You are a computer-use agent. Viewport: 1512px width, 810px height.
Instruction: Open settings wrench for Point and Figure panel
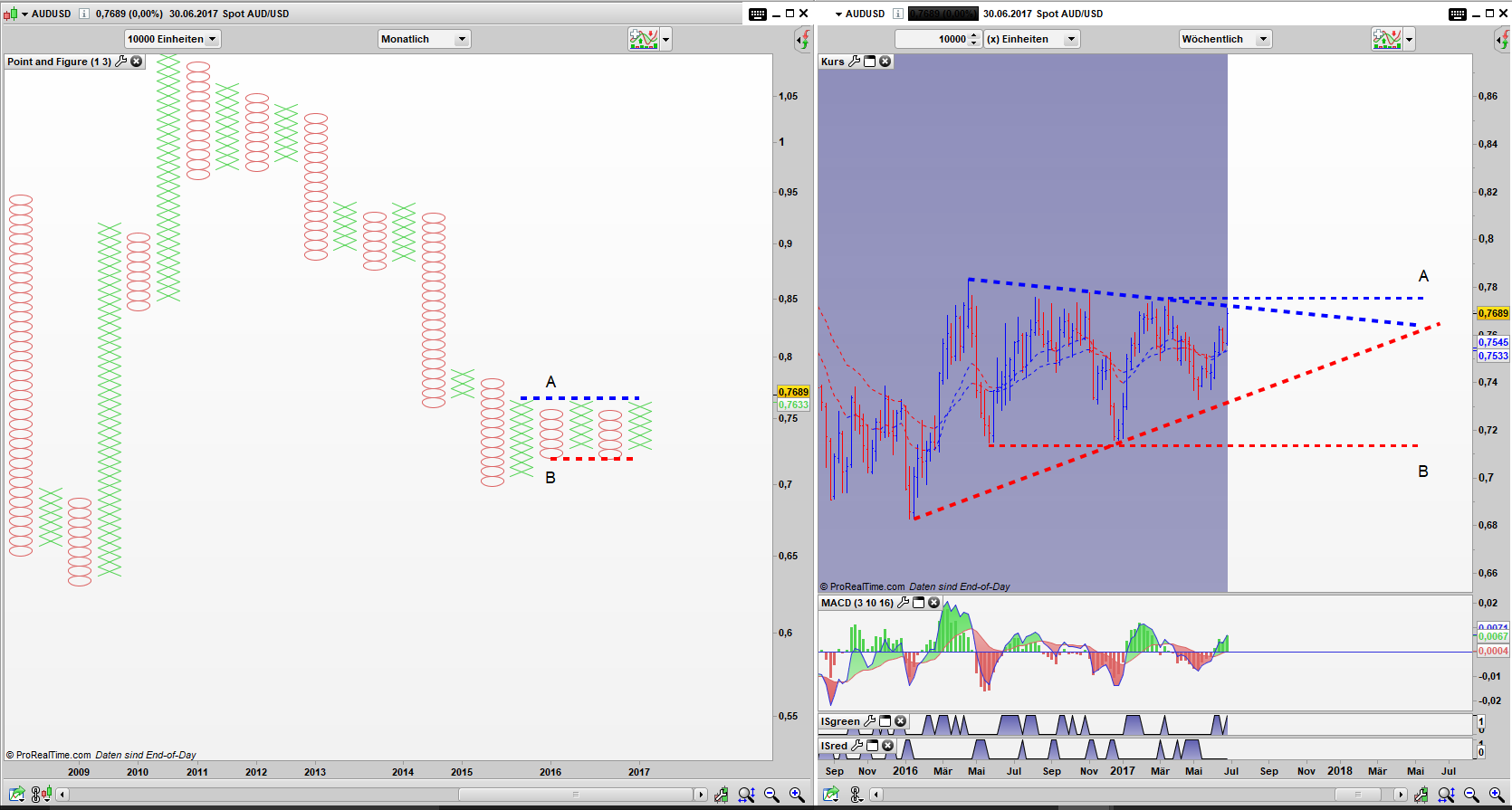[121, 62]
